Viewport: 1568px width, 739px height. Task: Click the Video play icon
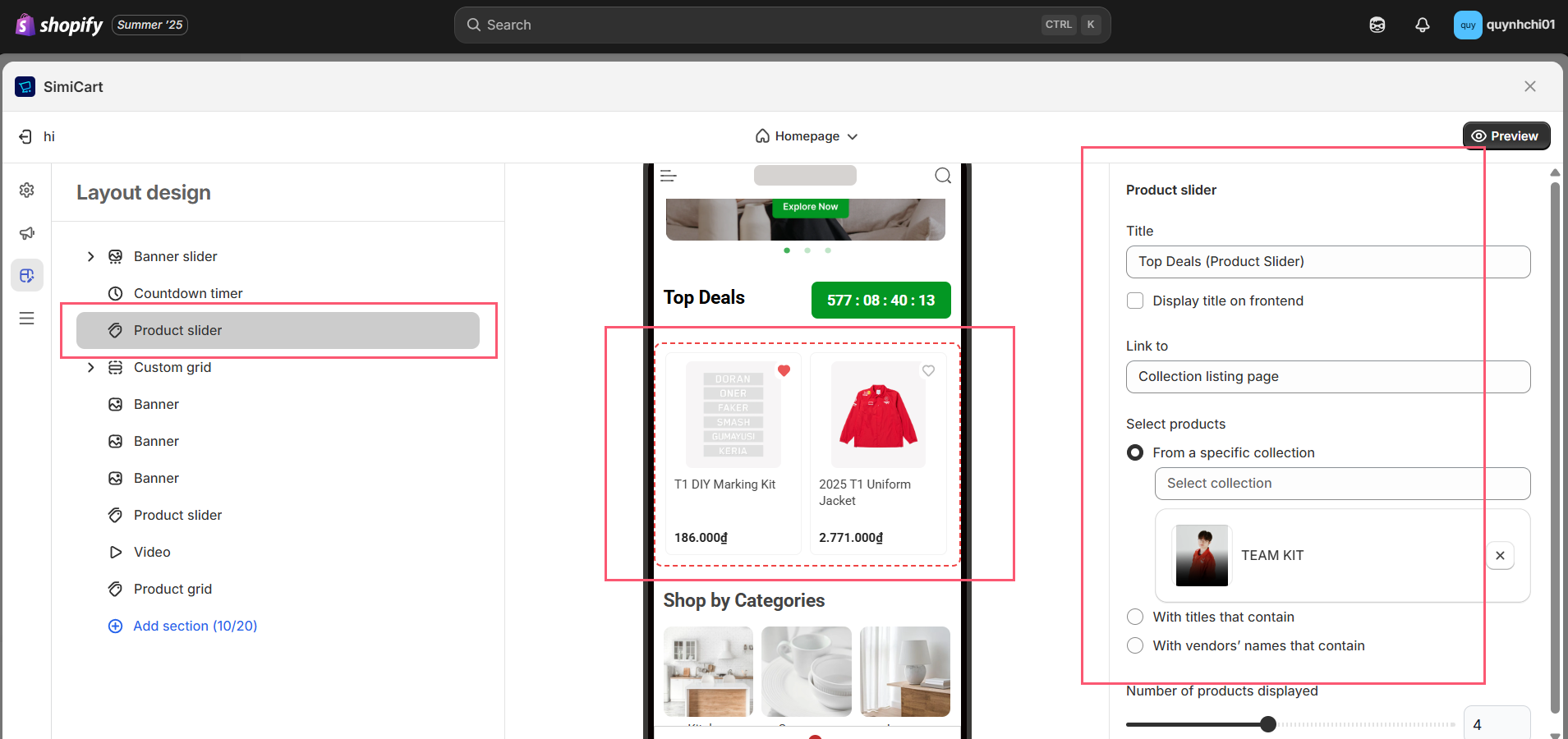pos(116,552)
